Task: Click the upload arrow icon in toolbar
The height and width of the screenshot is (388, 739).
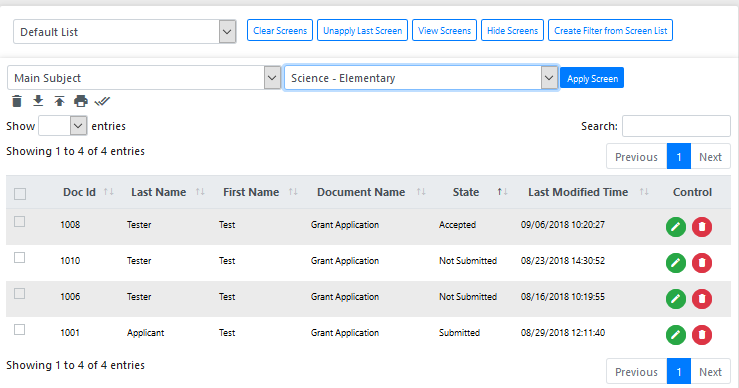Action: click(x=59, y=101)
